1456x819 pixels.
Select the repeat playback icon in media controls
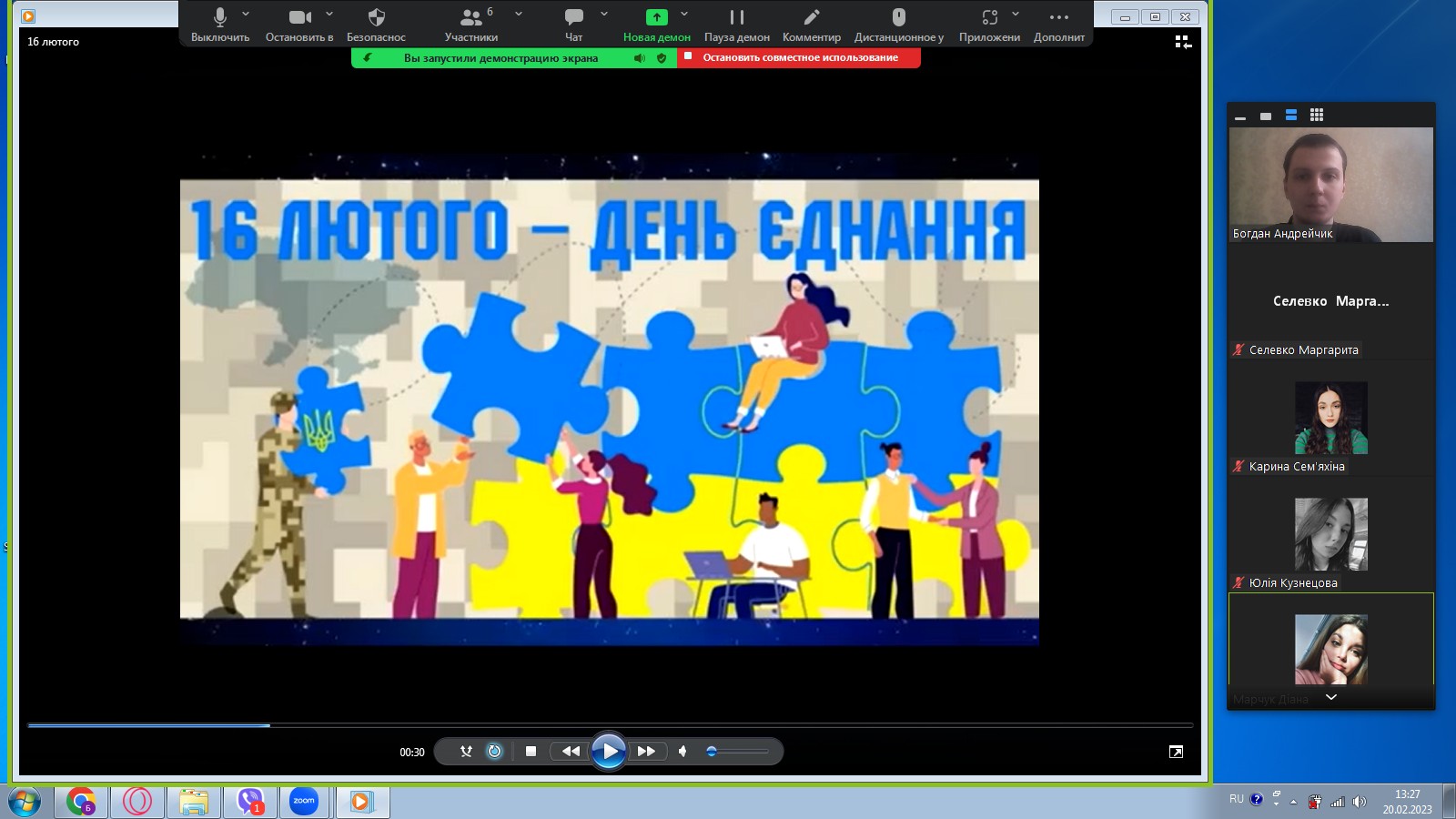(492, 752)
